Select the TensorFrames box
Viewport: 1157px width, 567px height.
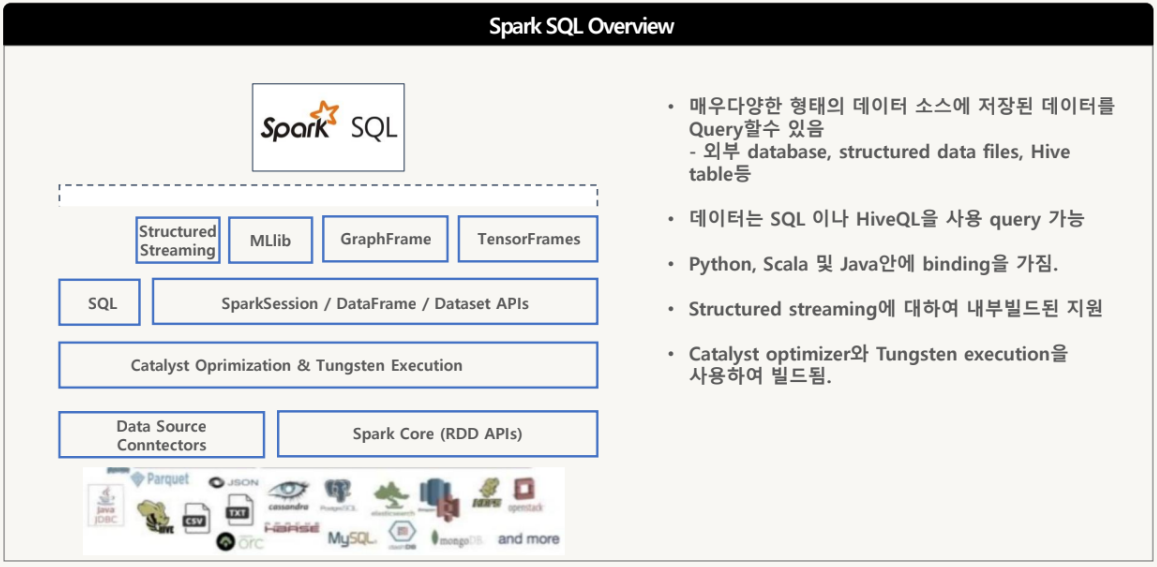point(528,239)
